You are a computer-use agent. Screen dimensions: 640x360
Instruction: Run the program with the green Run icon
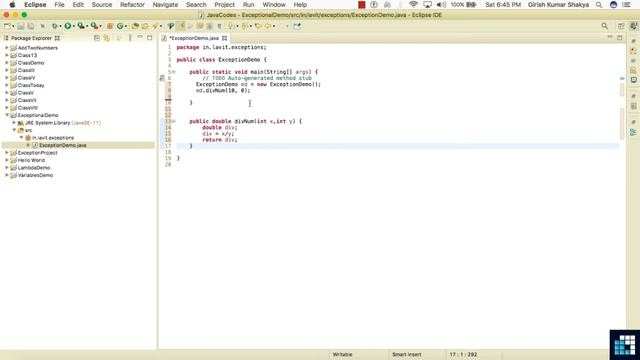click(68, 26)
